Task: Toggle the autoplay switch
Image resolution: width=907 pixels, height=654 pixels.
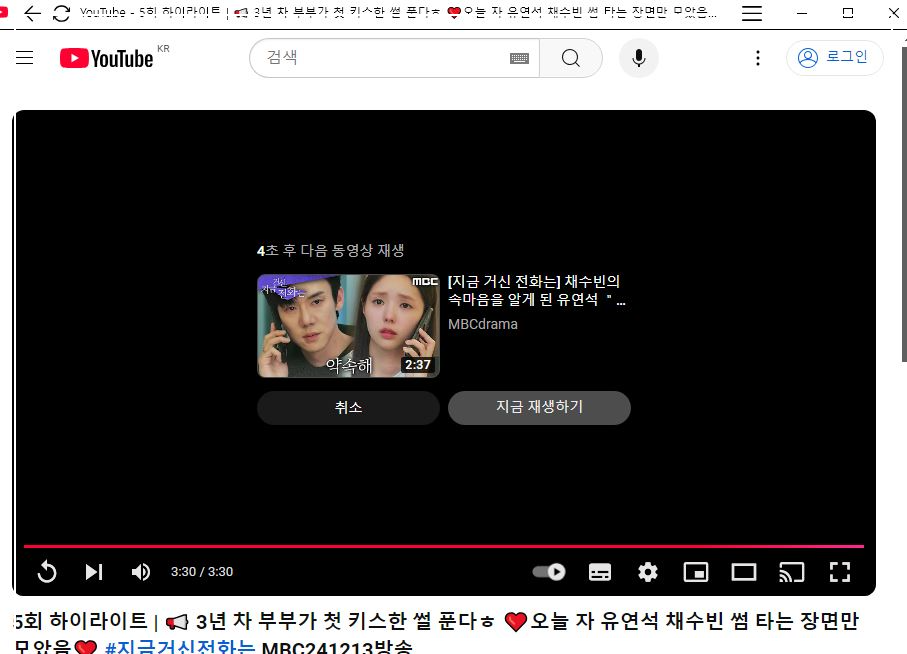Action: (549, 572)
